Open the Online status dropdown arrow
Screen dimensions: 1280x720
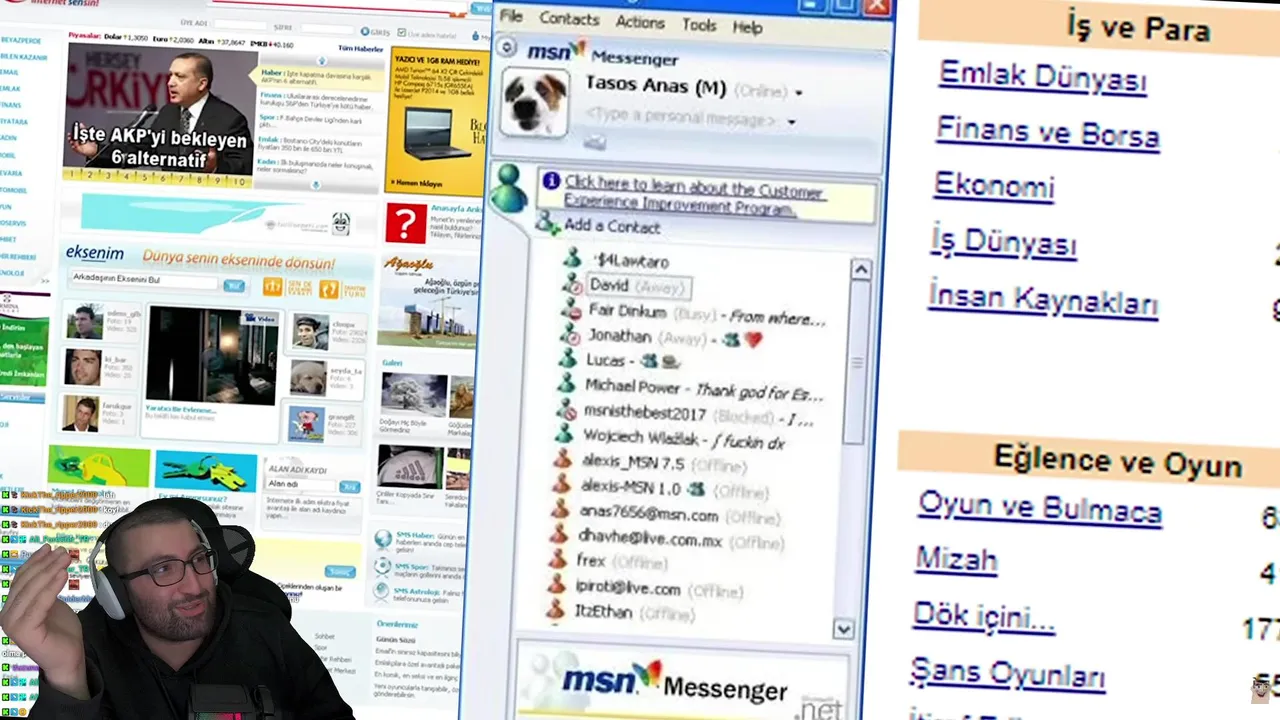coord(799,93)
